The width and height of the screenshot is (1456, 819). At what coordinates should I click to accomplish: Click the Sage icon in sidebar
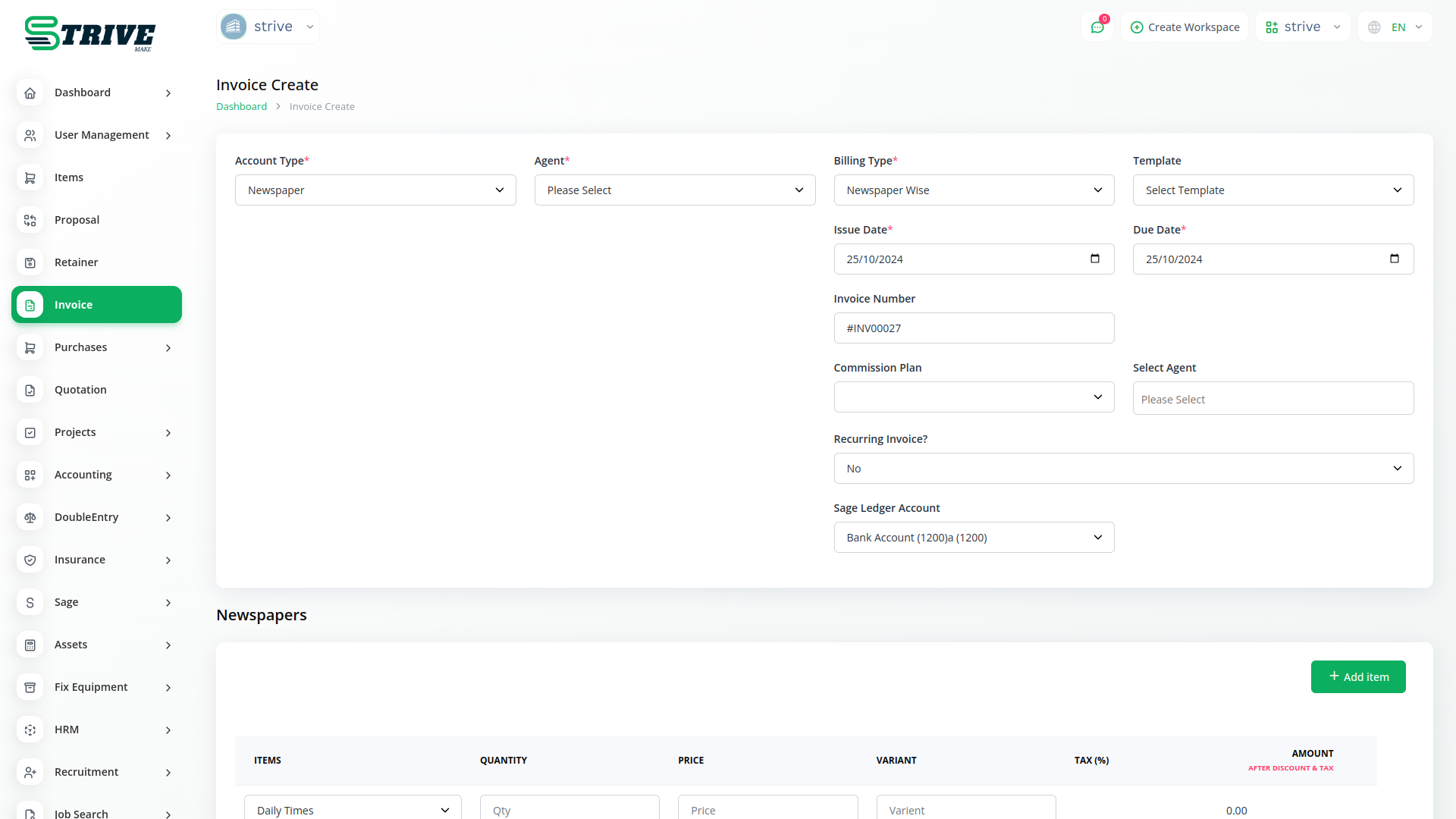click(30, 602)
